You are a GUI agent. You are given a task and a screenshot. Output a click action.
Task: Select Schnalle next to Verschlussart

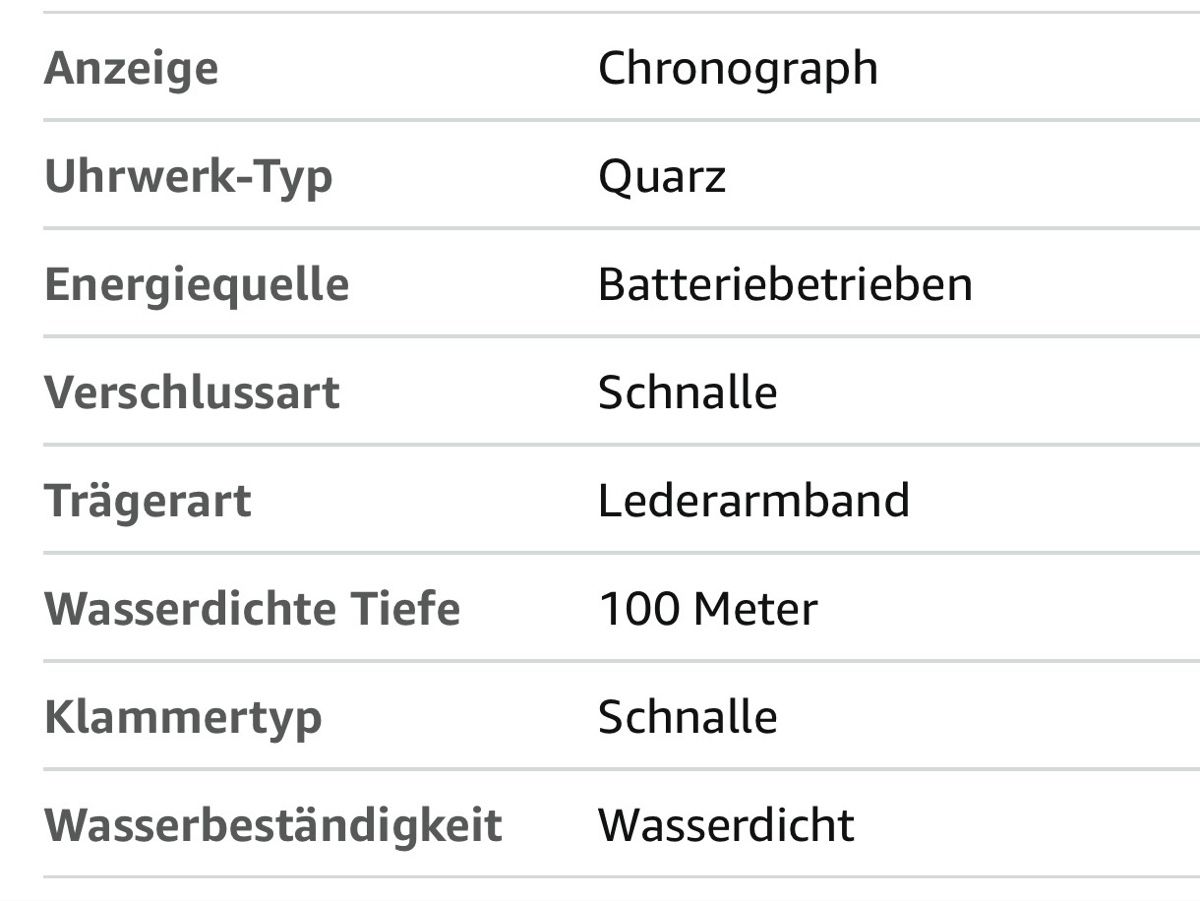pyautogui.click(x=688, y=392)
